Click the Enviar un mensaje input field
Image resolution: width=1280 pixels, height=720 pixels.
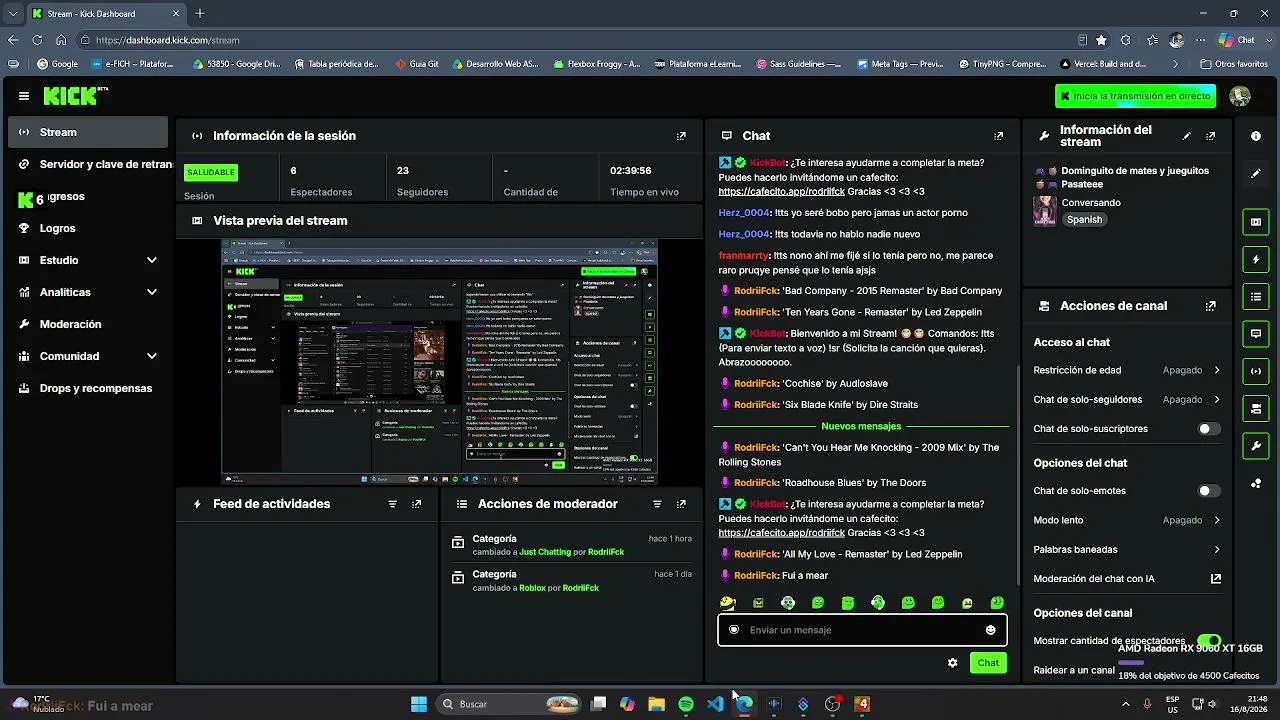862,630
